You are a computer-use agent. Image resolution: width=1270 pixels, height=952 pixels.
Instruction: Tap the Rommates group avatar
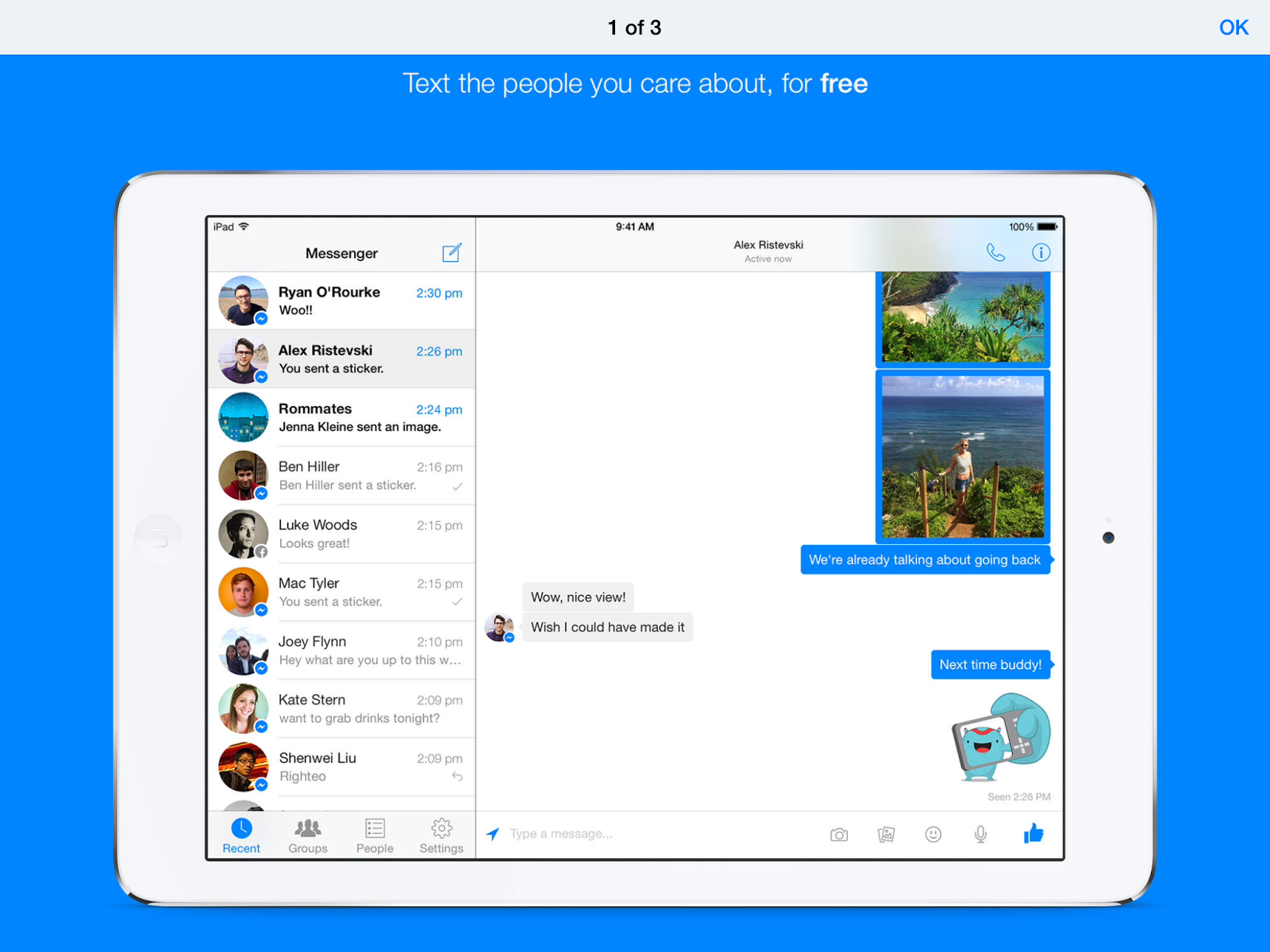click(x=243, y=417)
